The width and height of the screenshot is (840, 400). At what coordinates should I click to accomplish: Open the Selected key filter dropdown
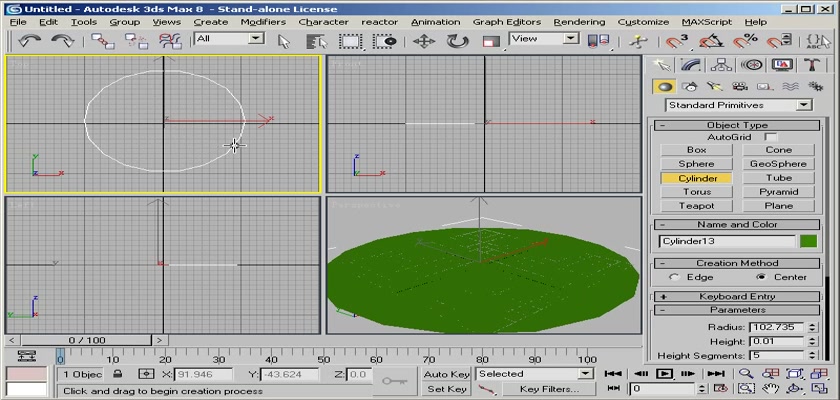[x=535, y=374]
